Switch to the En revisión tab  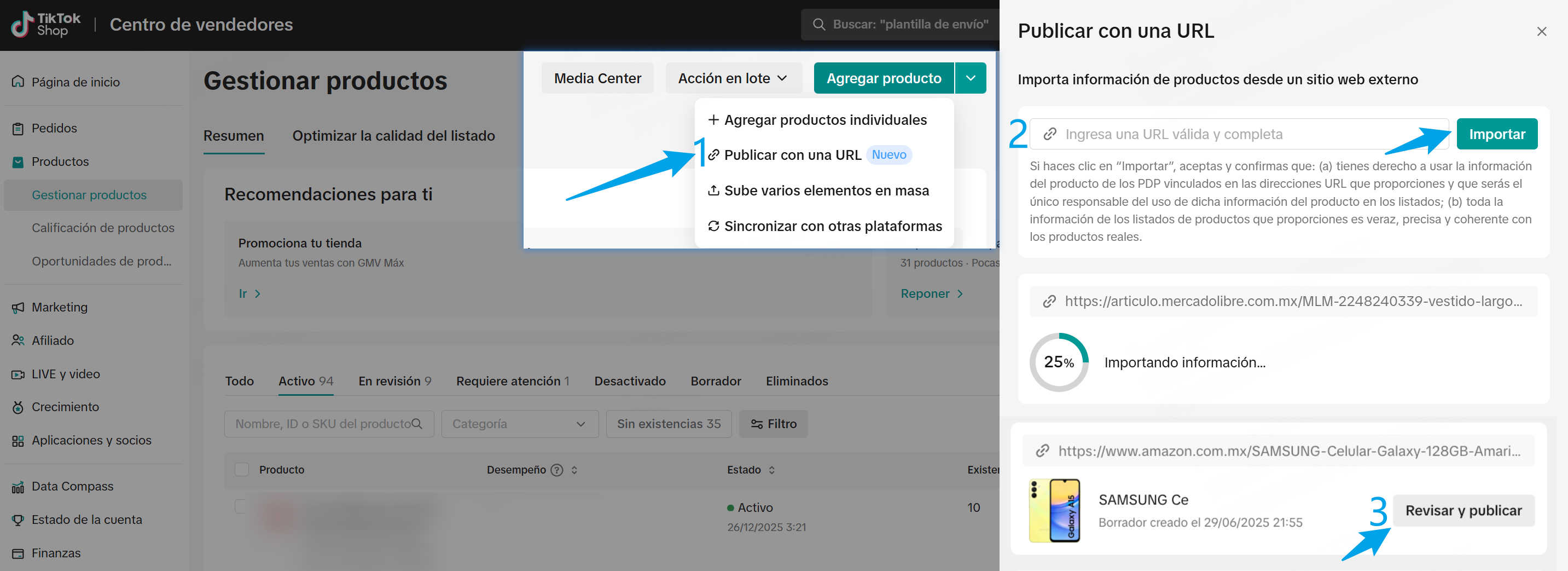click(394, 381)
